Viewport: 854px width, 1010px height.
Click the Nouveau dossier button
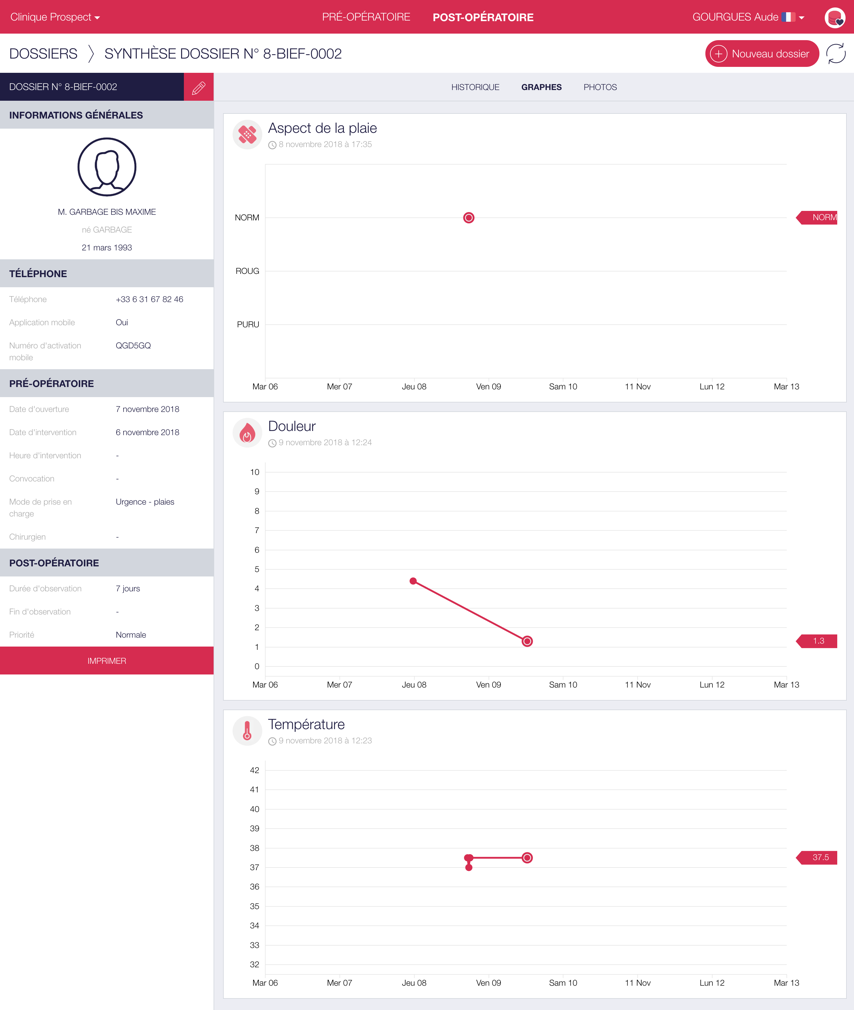click(761, 54)
